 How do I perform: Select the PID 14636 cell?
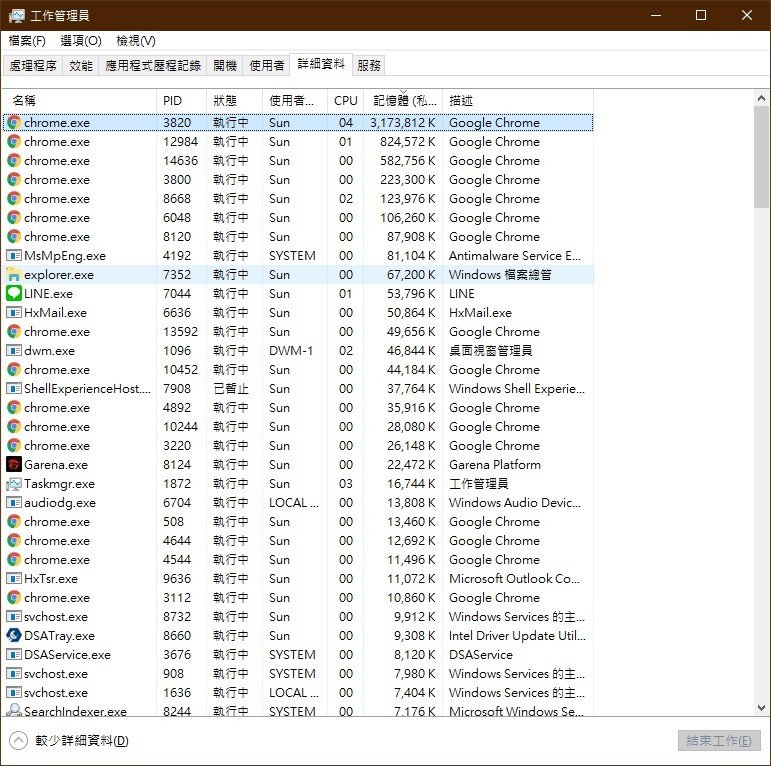(180, 161)
